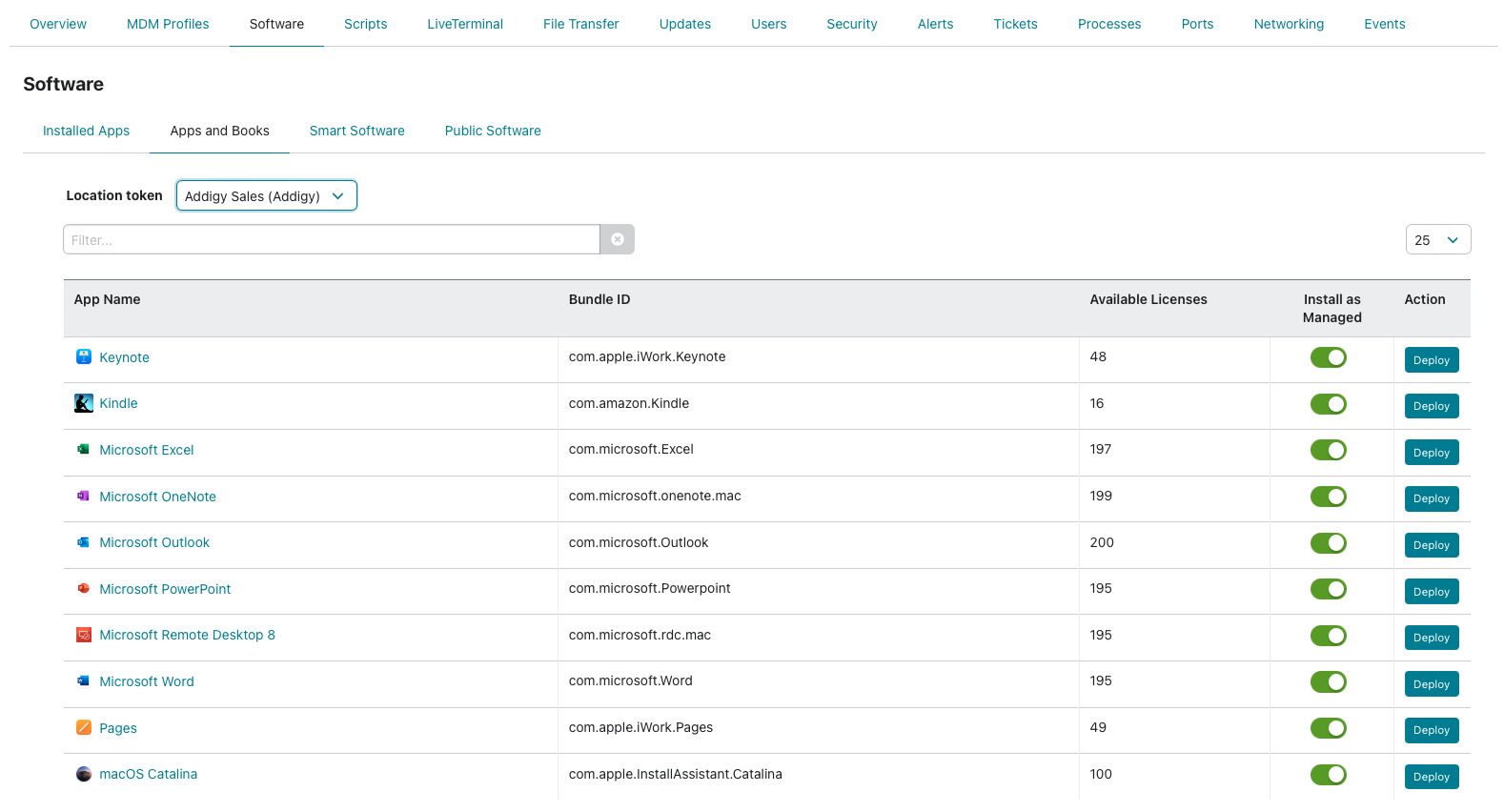Screen dimensions: 1504x812
Task: Deploy Microsoft Word
Action: click(1432, 684)
